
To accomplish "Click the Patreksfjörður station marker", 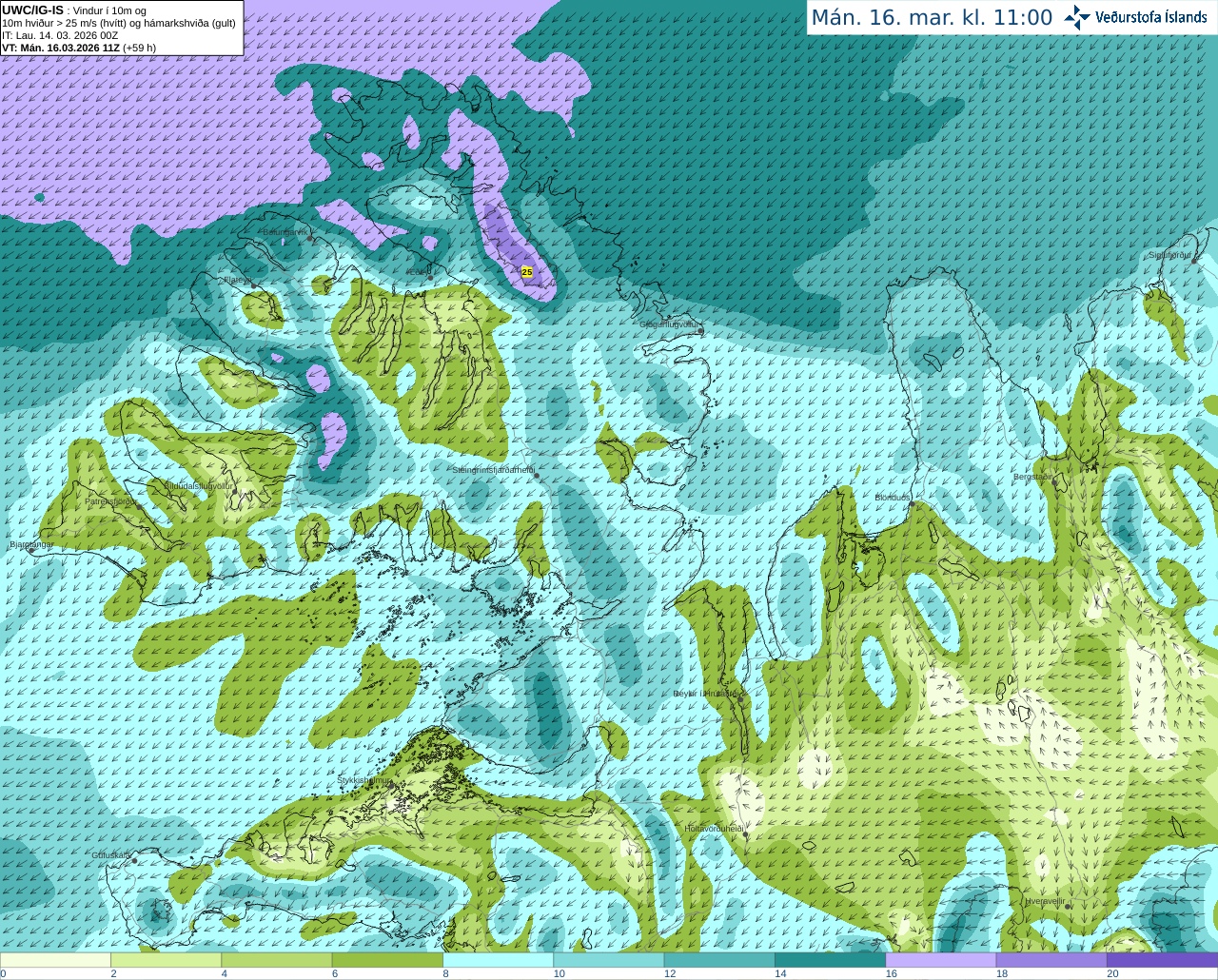I will coord(138,505).
